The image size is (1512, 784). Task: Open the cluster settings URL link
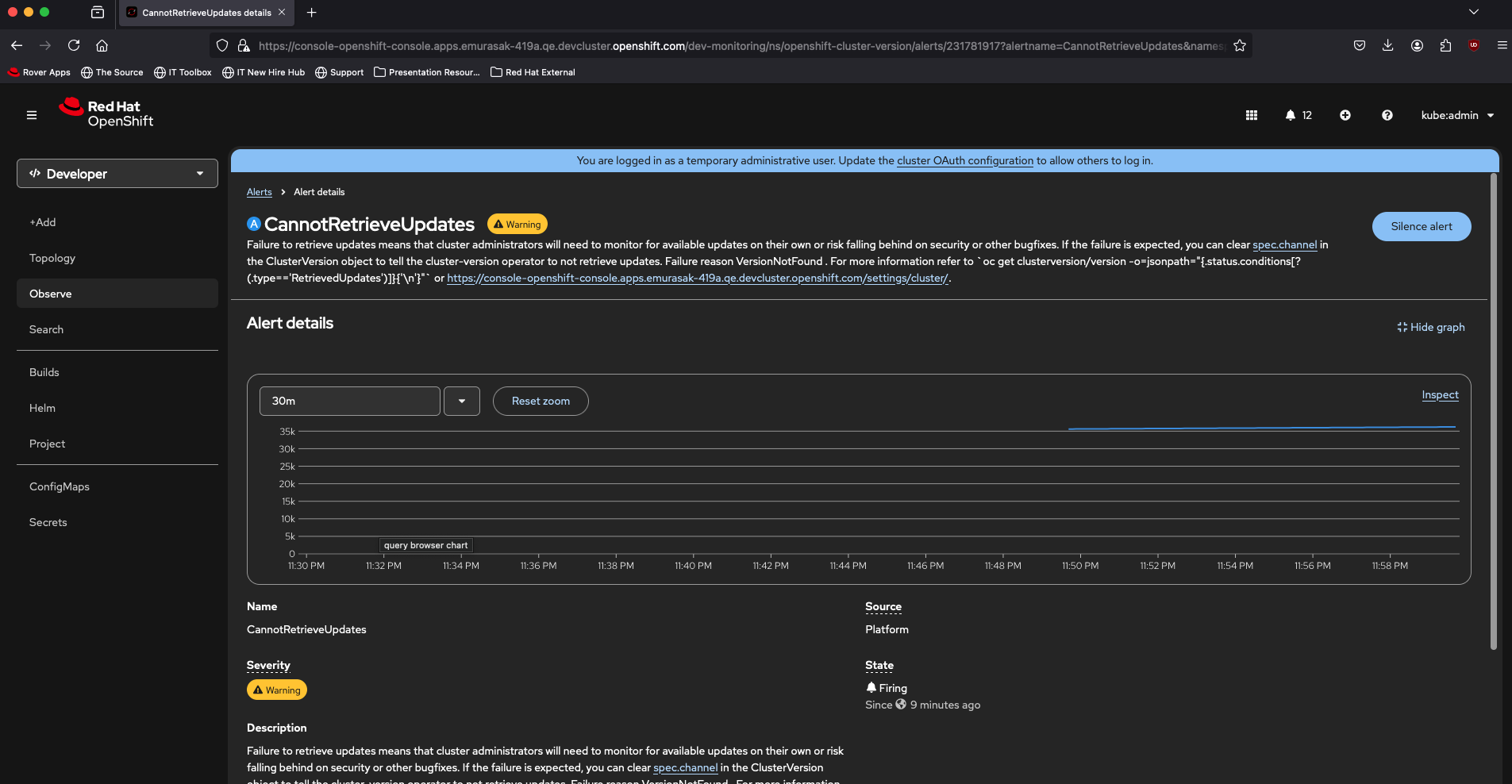tap(698, 278)
